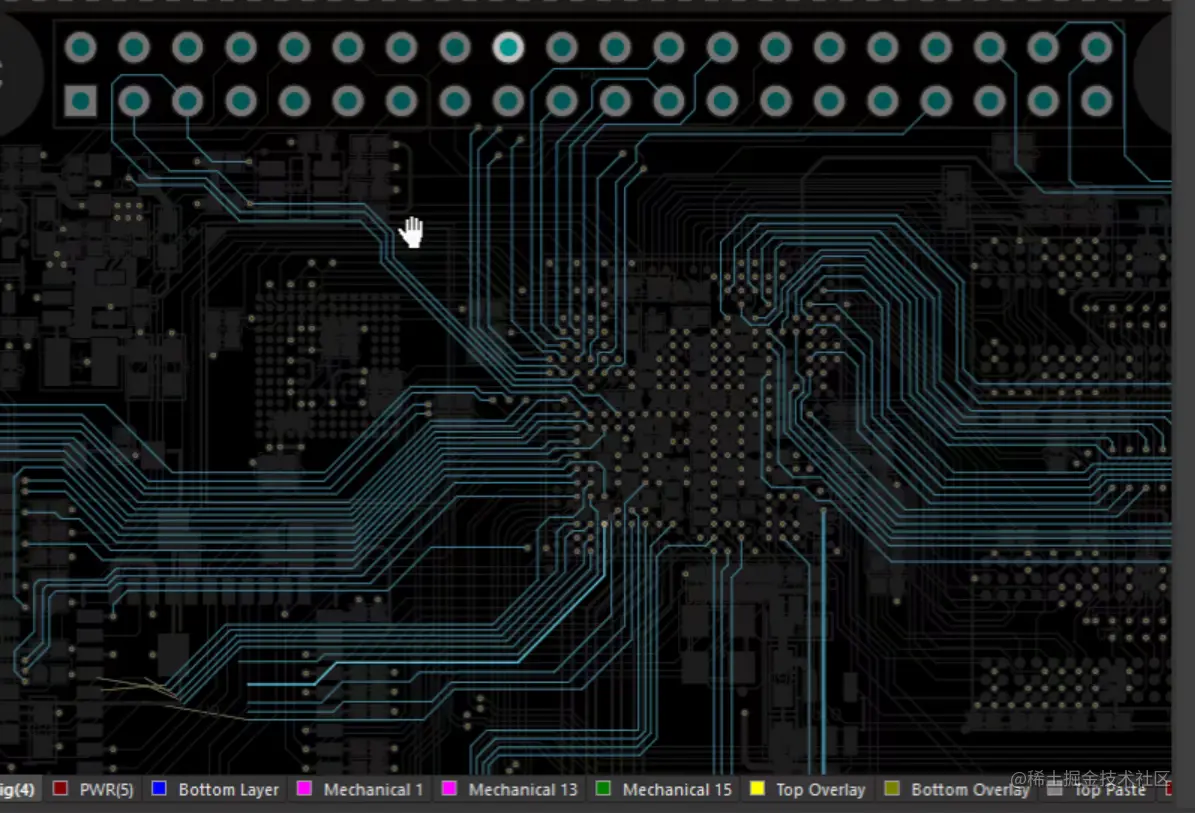Select the highlighted bright pad in header top row
This screenshot has width=1195, height=813.
[508, 47]
